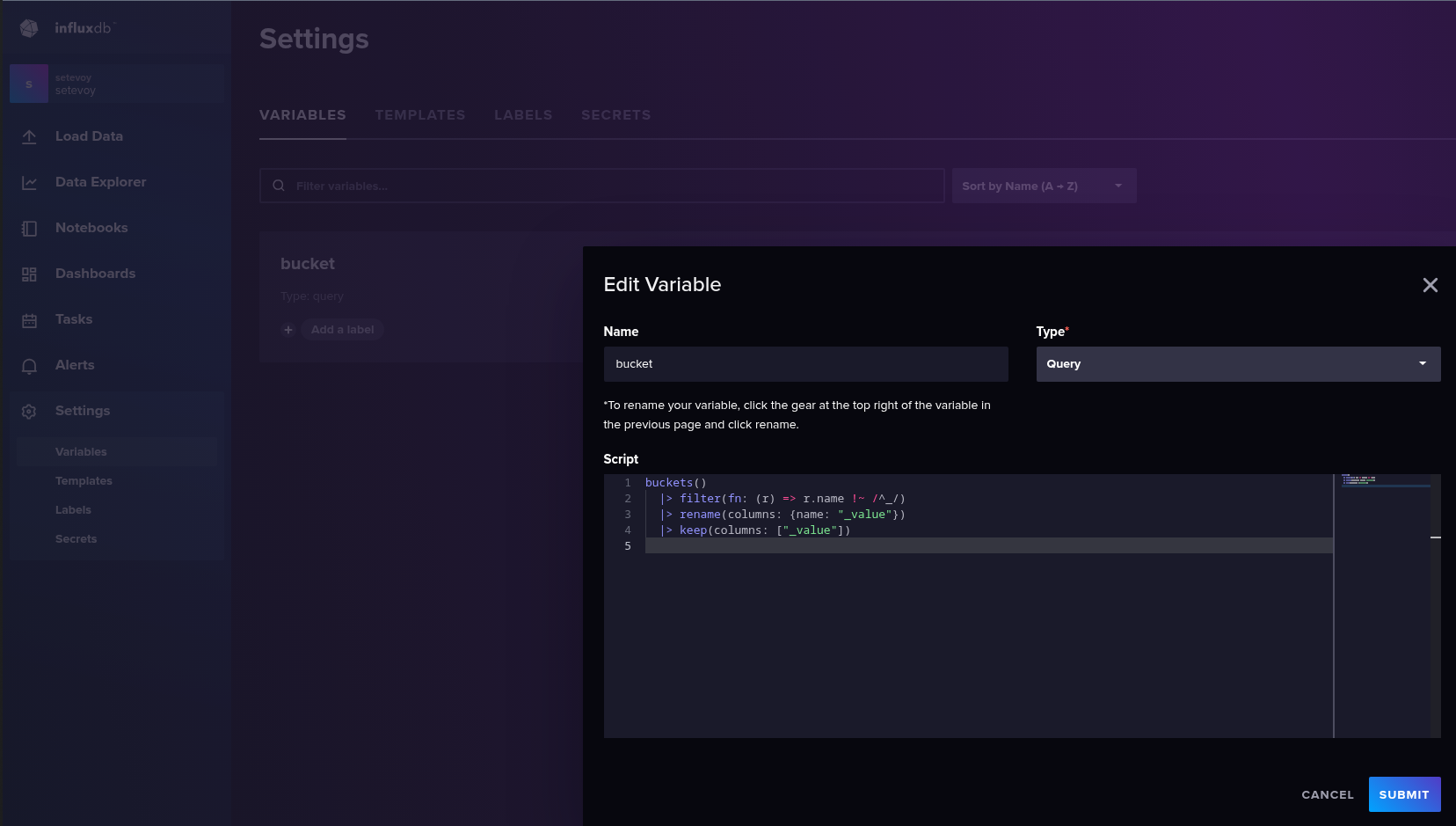This screenshot has height=826, width=1456.
Task: Open Data Explorer graph icon
Action: (29, 182)
